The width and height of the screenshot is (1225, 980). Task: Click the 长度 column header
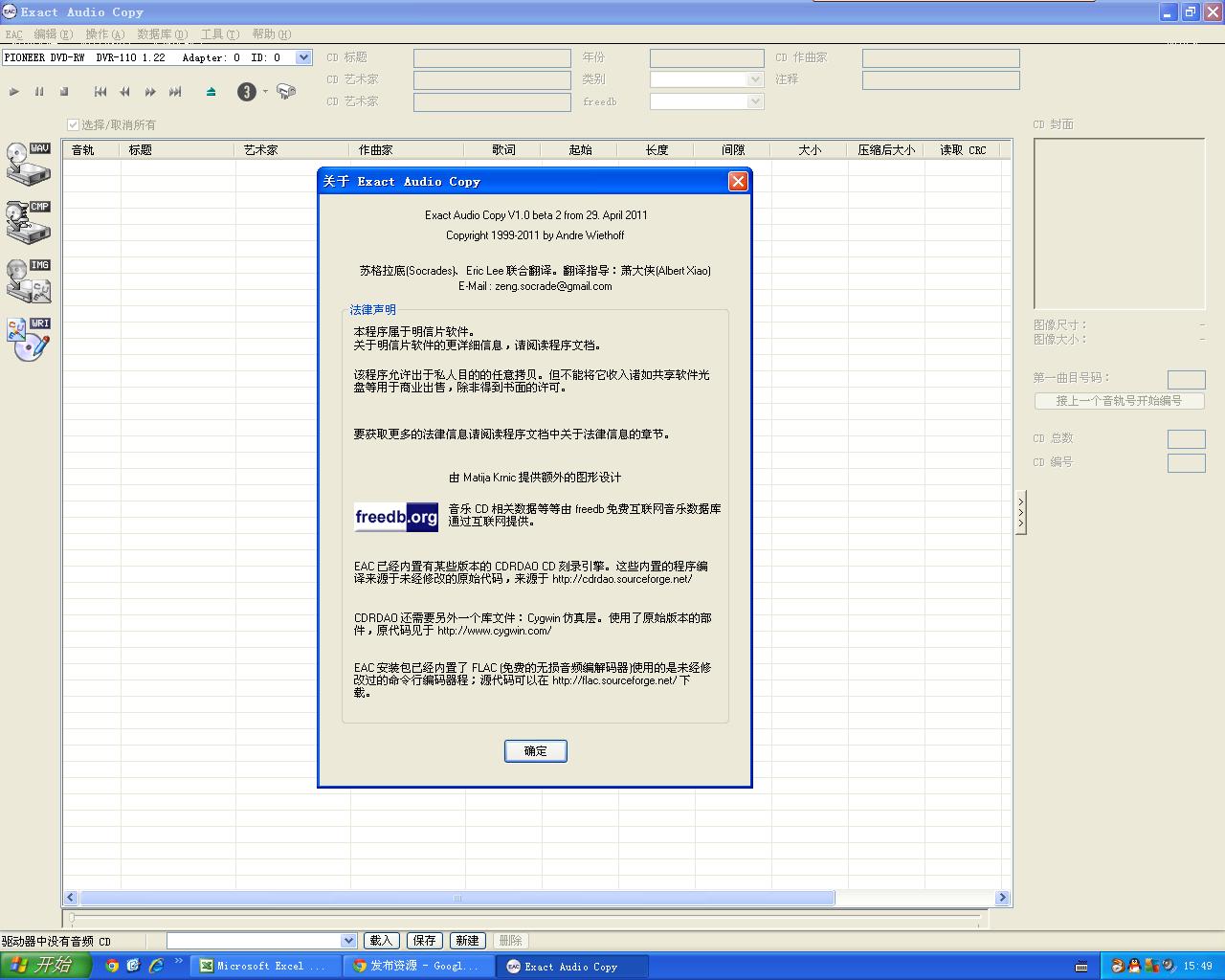point(657,150)
